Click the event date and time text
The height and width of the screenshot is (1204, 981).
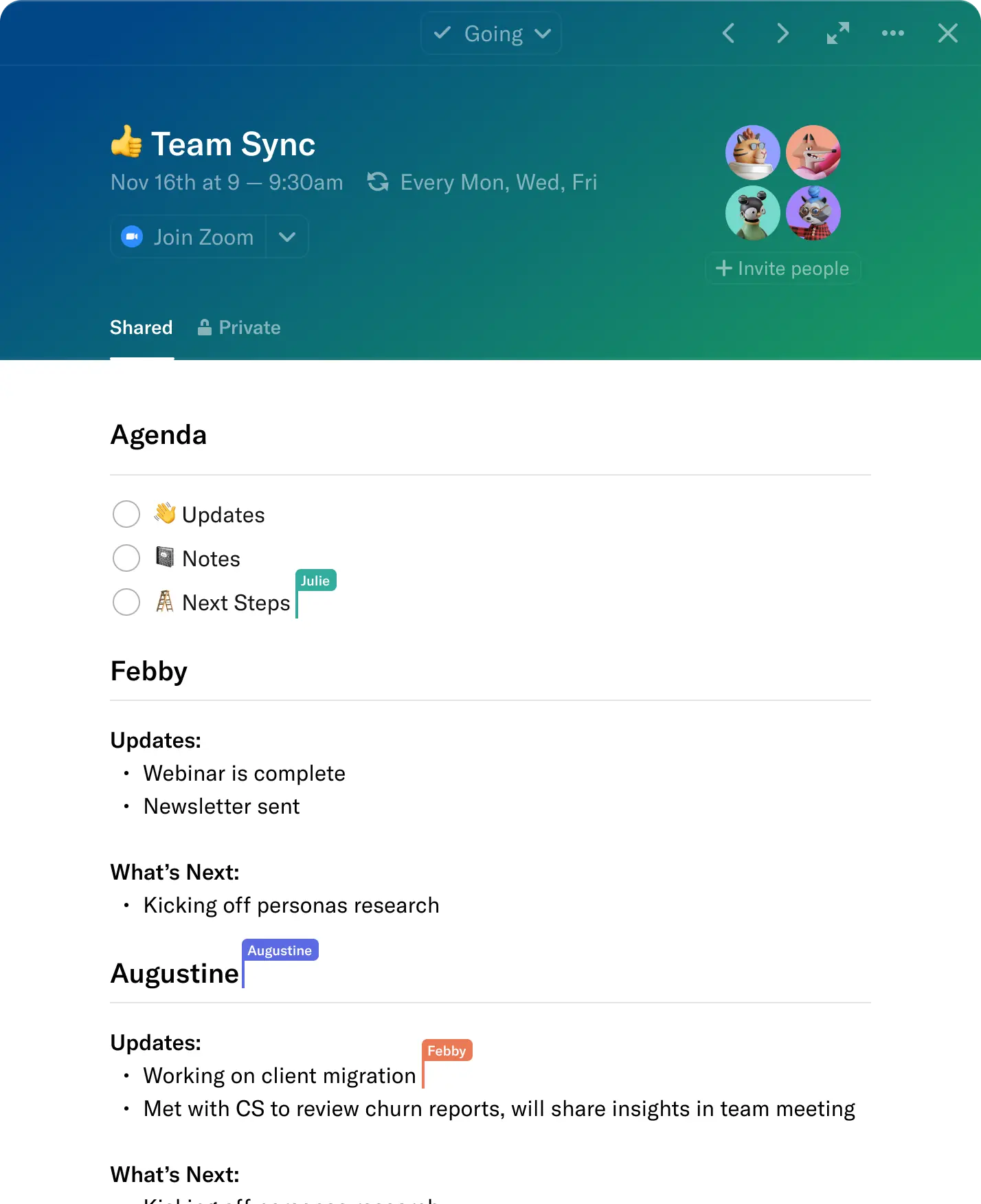tap(227, 182)
